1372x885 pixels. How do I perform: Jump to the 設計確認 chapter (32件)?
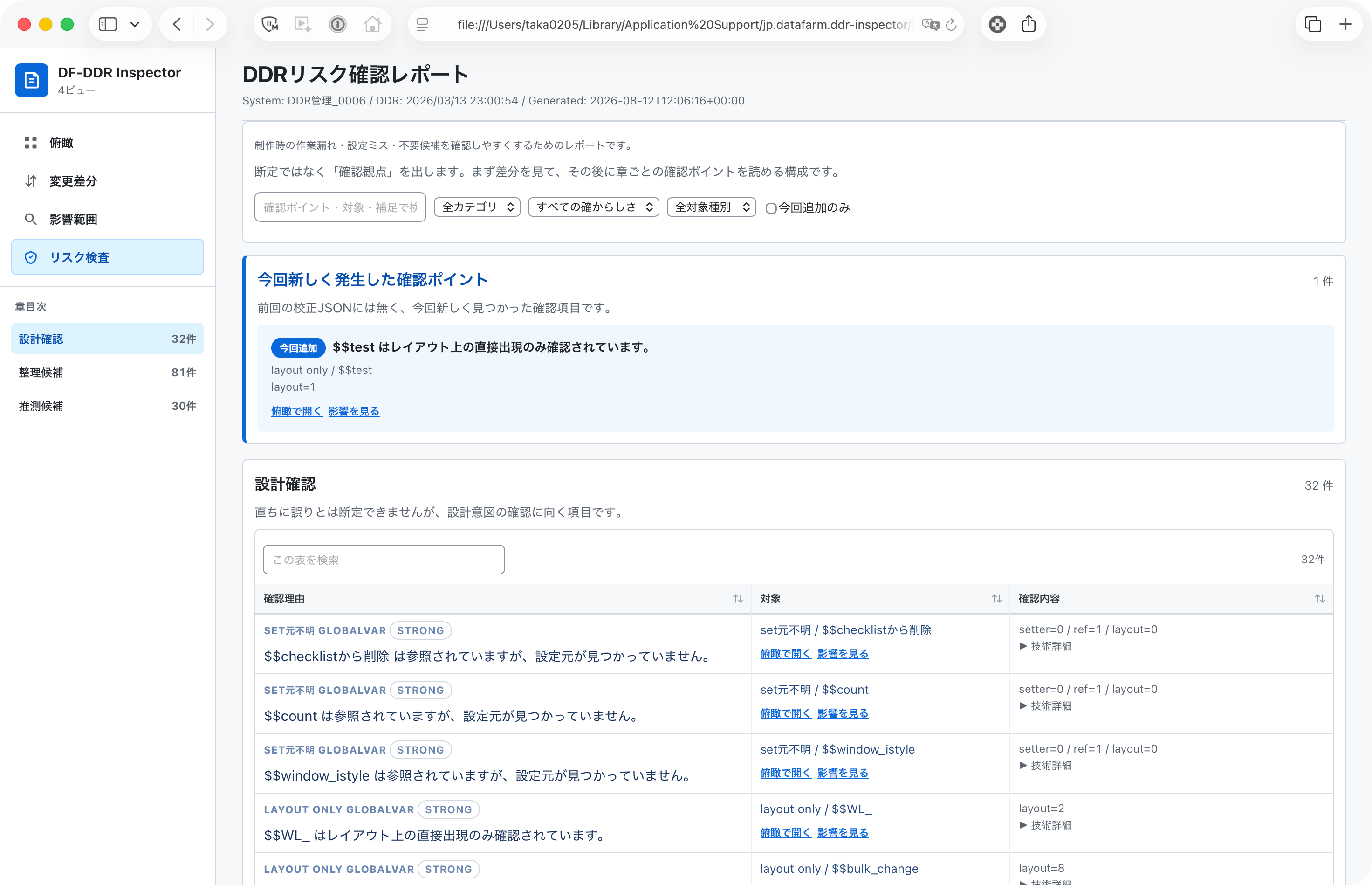[x=107, y=339]
